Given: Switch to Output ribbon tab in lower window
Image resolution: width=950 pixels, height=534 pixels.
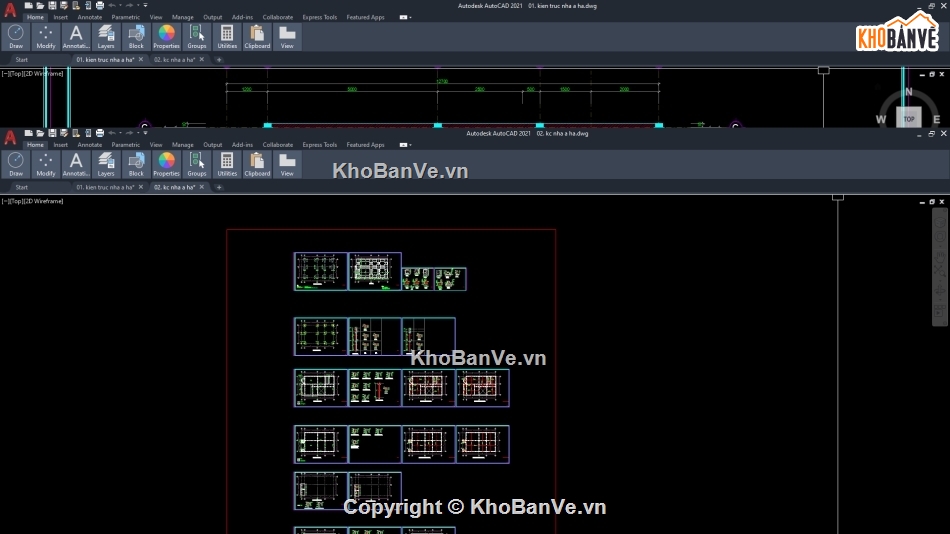Looking at the screenshot, I should click(x=213, y=145).
